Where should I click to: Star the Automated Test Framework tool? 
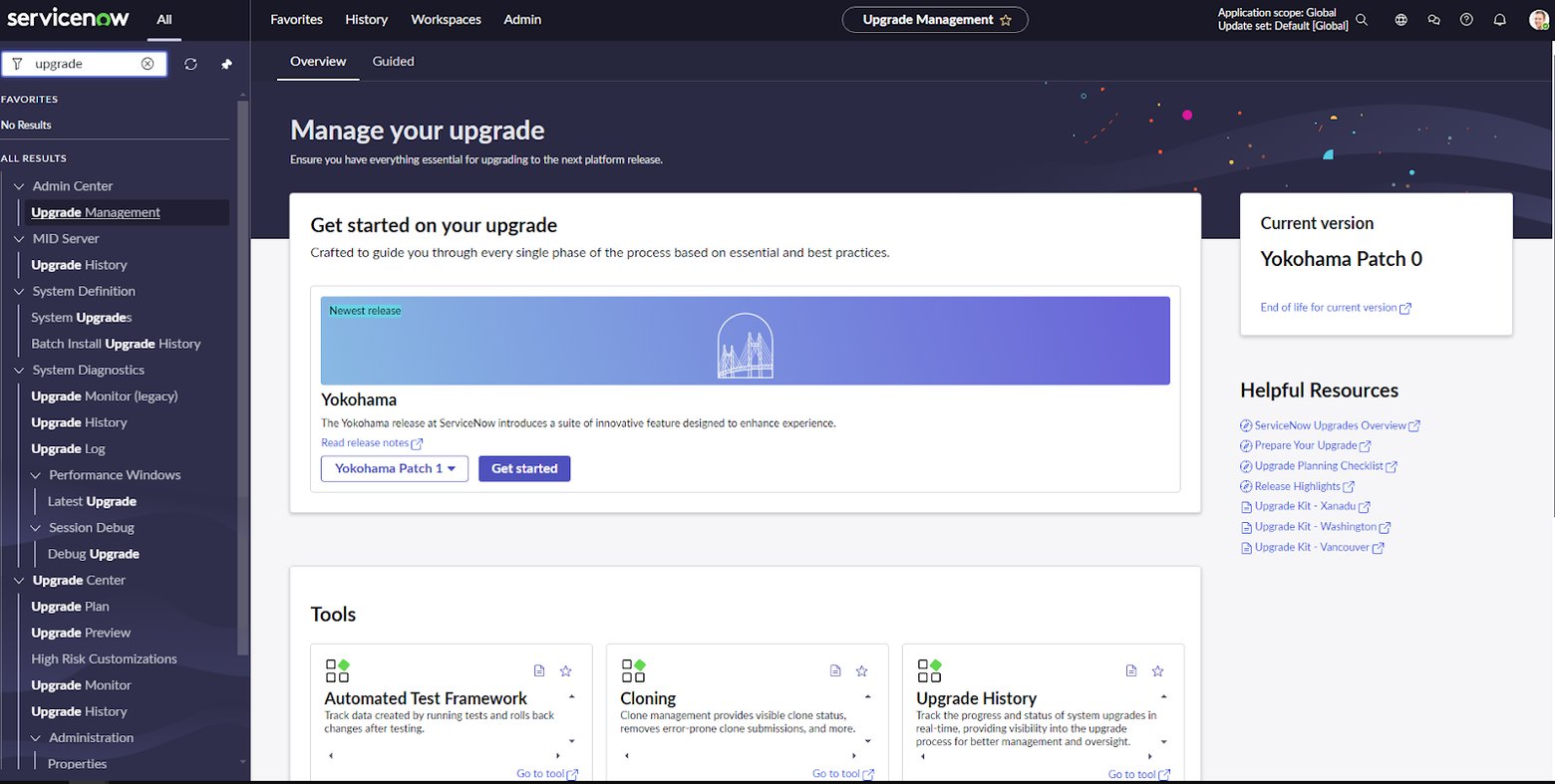566,671
